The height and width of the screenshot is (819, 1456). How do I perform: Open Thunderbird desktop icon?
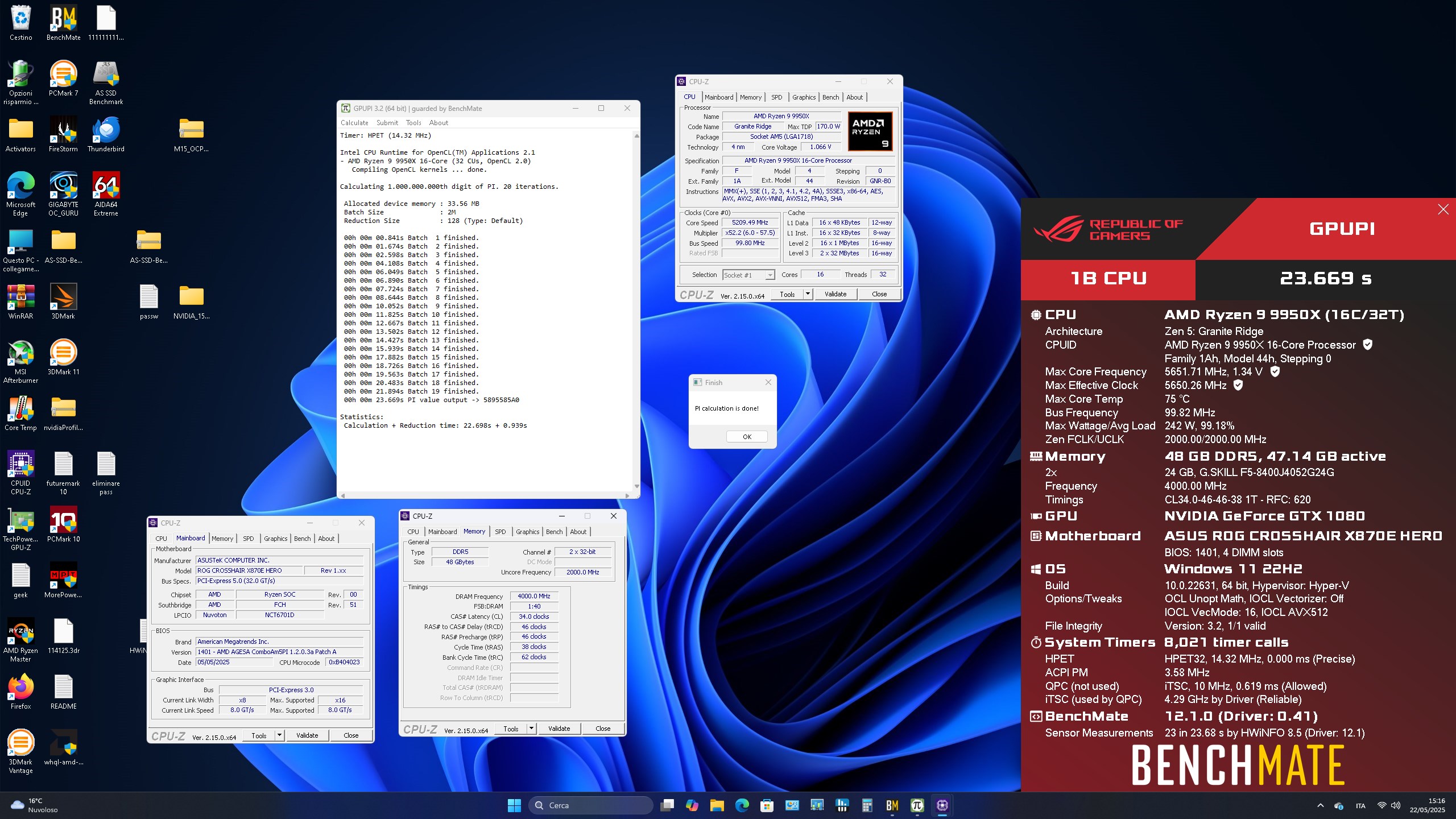(106, 134)
